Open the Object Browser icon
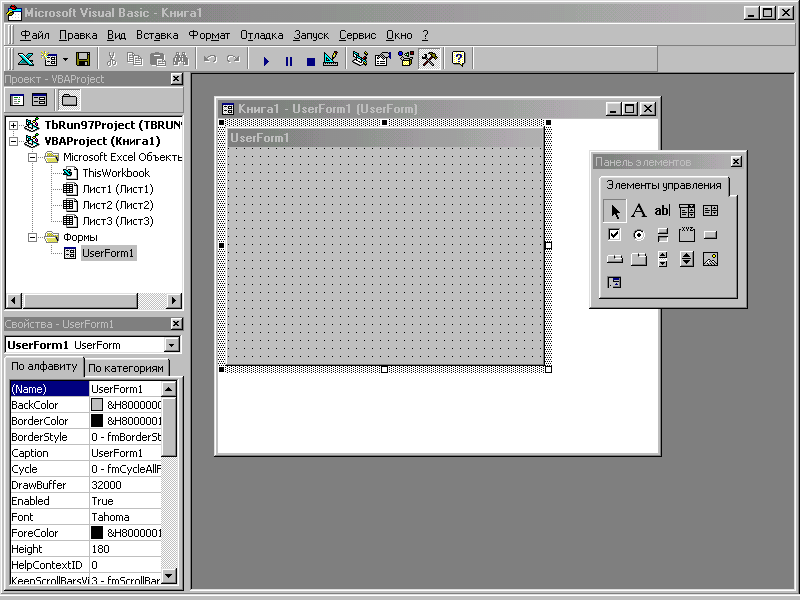Image resolution: width=800 pixels, height=600 pixels. (406, 59)
